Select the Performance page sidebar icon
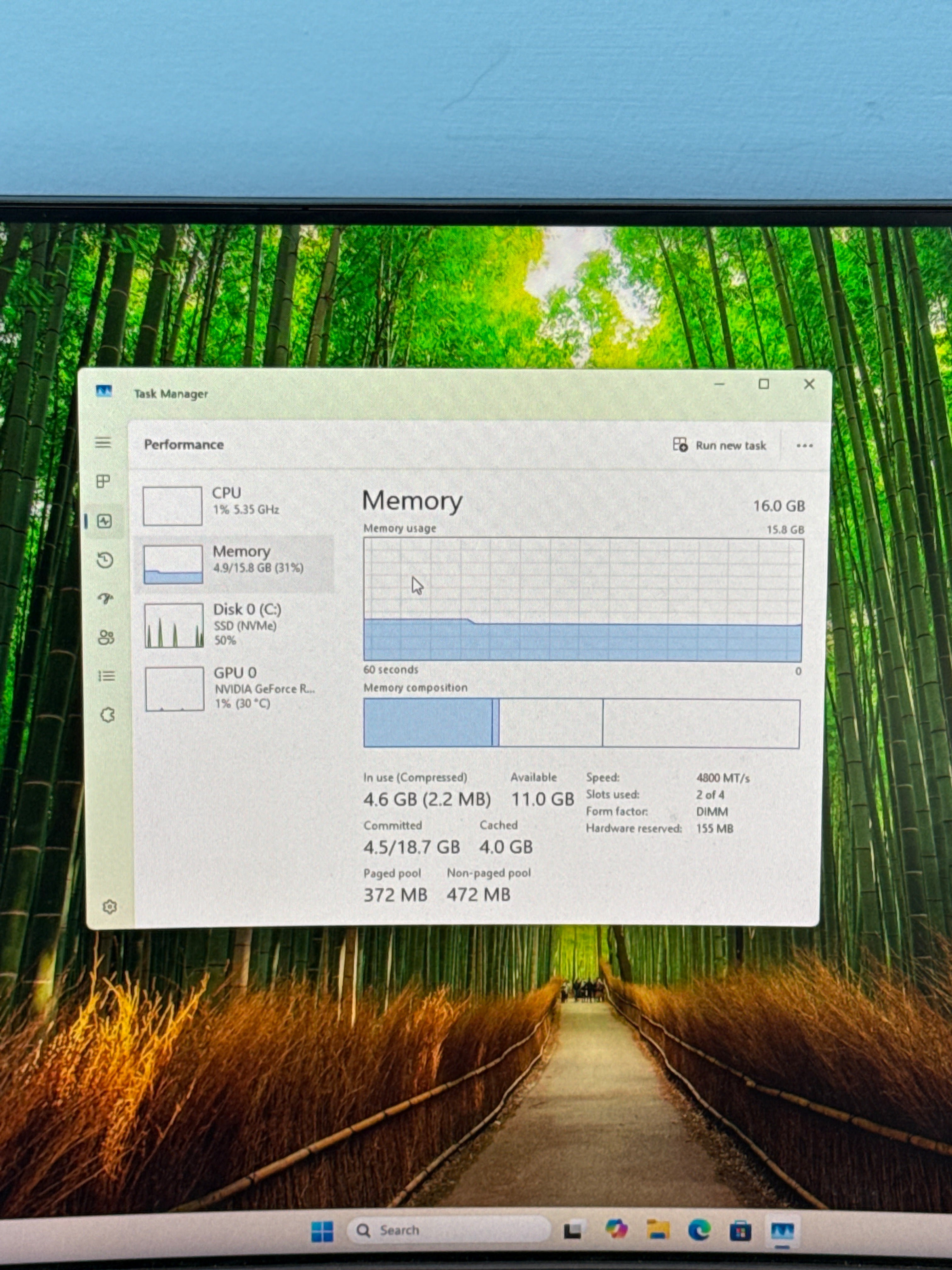Screen dimensions: 952x1270 point(105,521)
